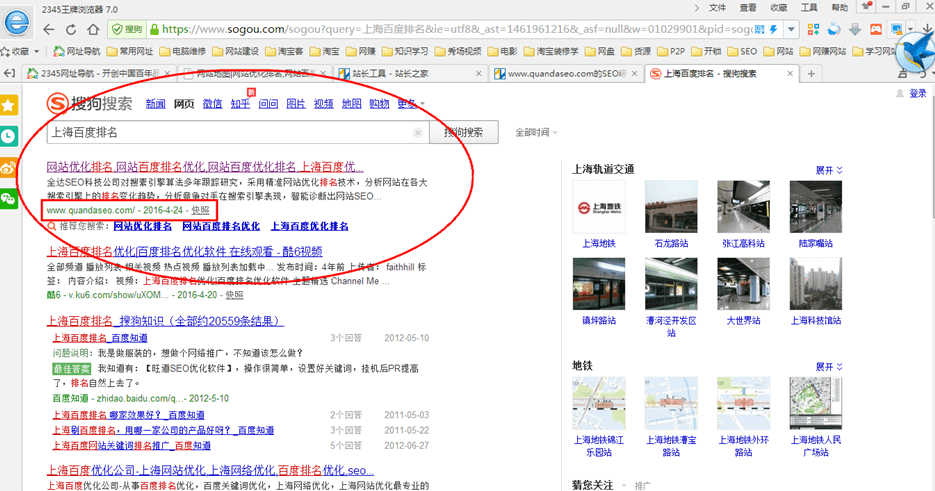
Task: Select the 地图 search category
Action: 351,104
